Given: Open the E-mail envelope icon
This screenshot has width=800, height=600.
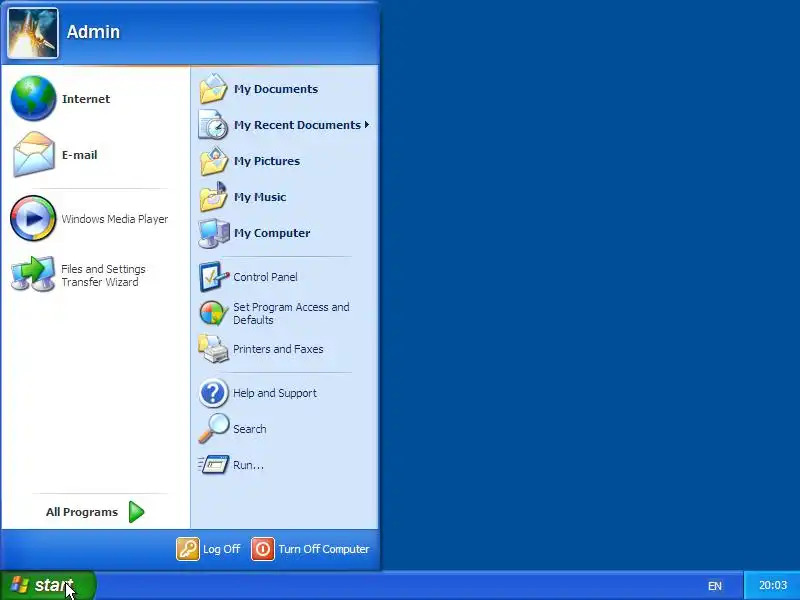Looking at the screenshot, I should coord(34,155).
